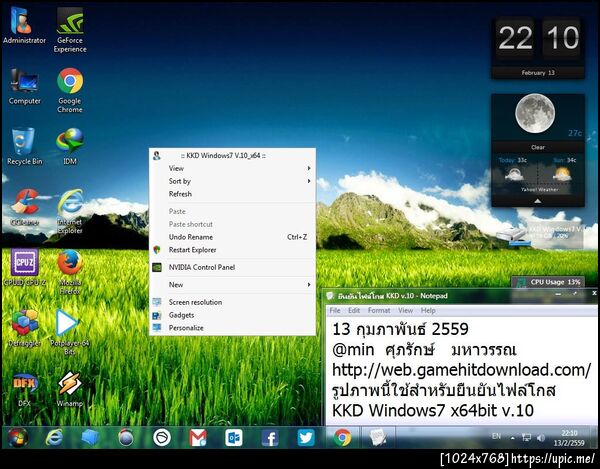Choose Refresh in the context menu
This screenshot has height=469, width=600.
tap(233, 194)
